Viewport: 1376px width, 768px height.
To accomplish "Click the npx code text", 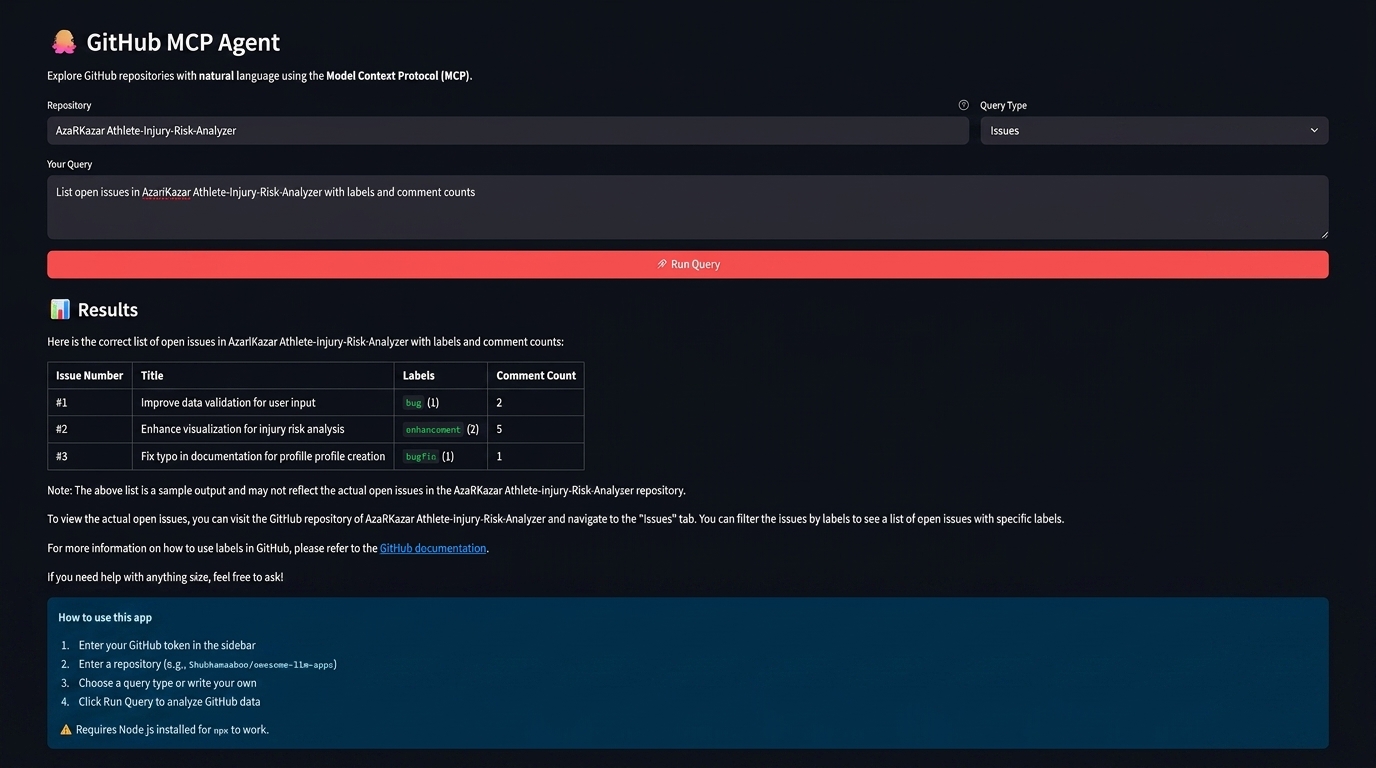I will 221,731.
